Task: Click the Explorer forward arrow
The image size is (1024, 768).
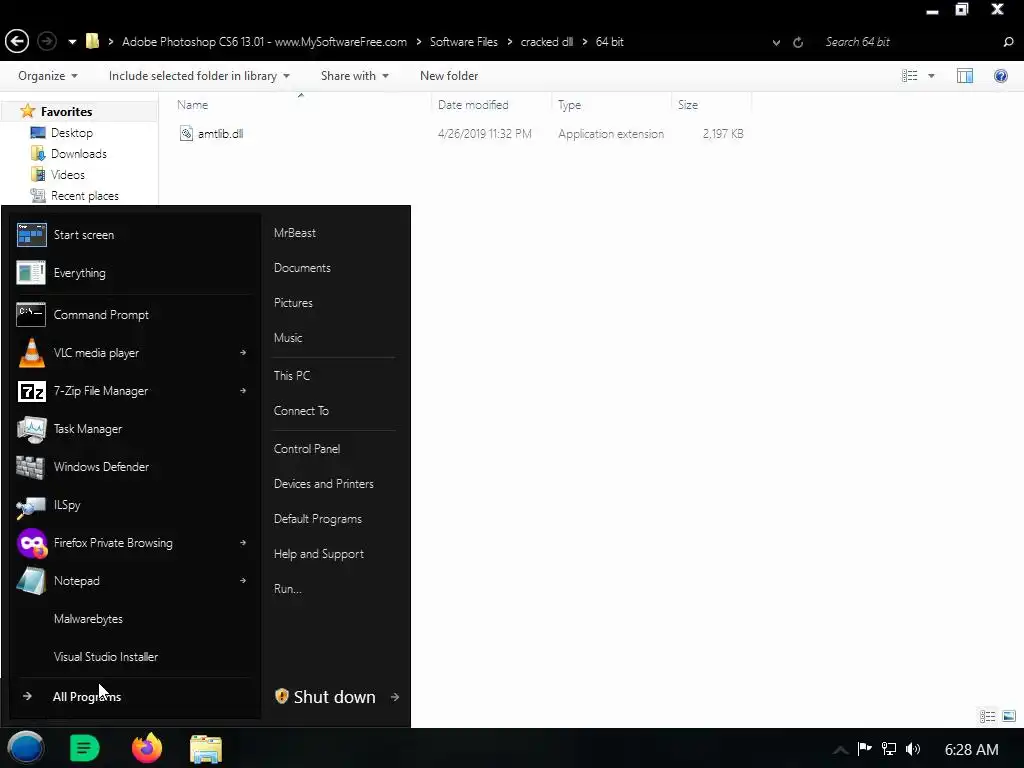Action: (46, 42)
